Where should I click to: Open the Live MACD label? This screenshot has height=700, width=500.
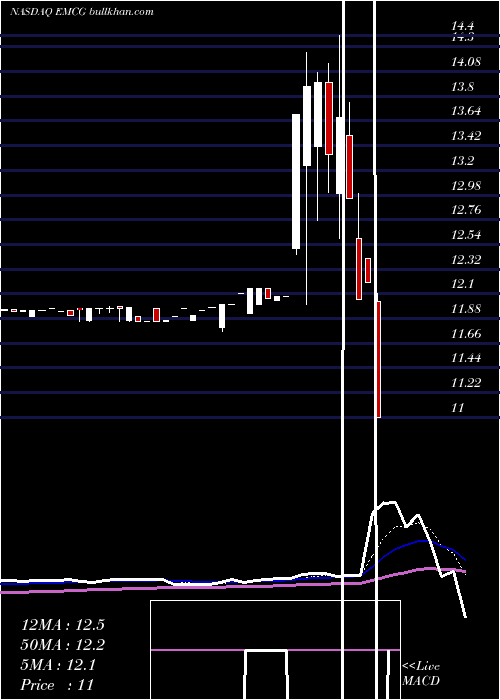click(421, 674)
